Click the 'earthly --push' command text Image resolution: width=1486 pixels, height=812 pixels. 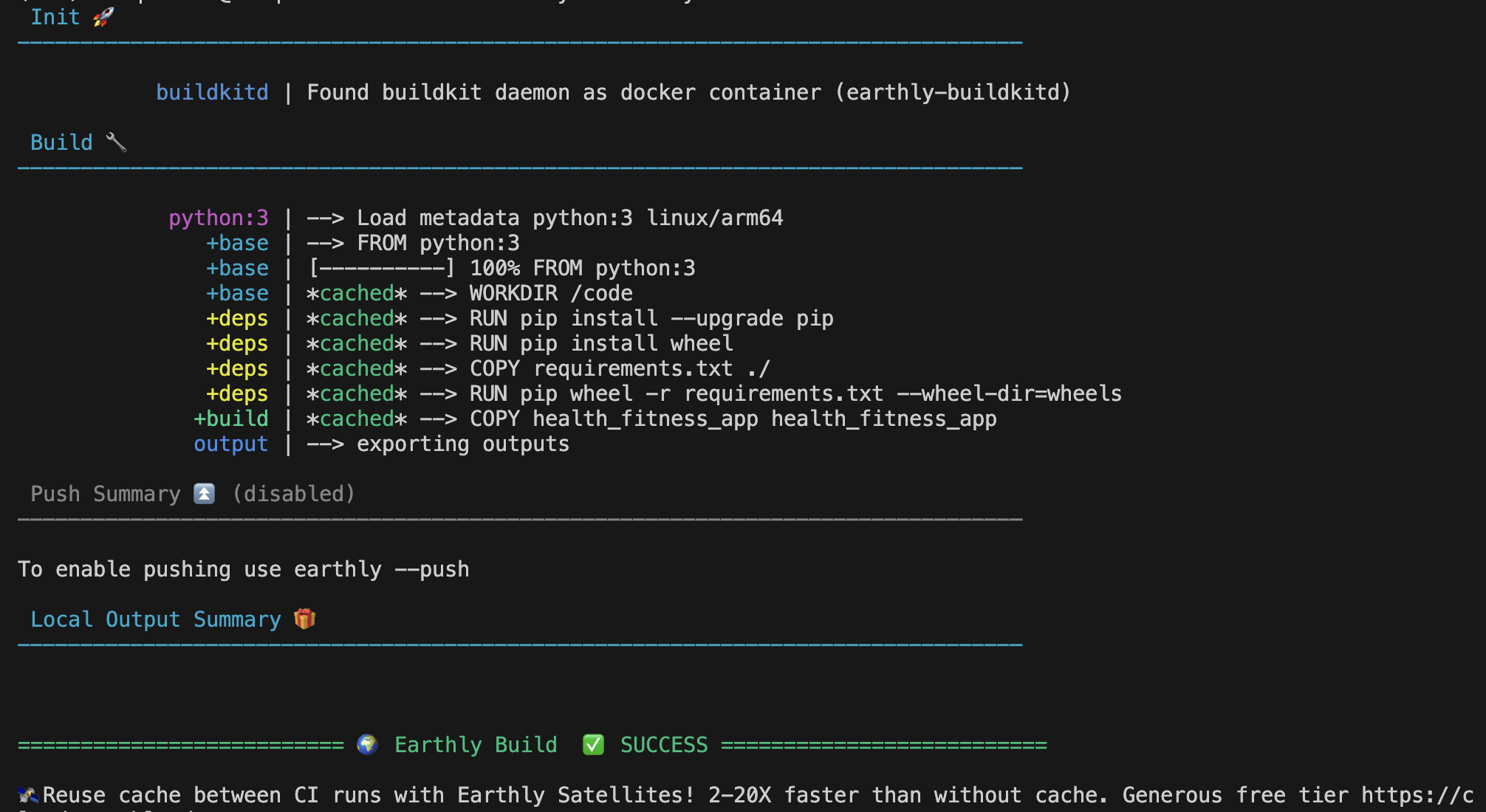point(381,569)
